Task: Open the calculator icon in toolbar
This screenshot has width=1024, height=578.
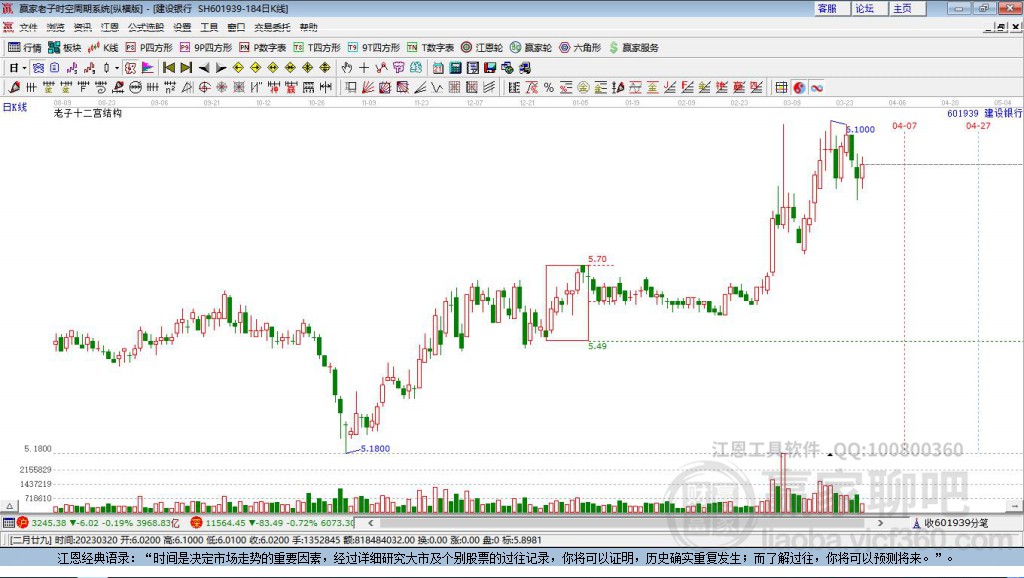Action: (x=455, y=68)
